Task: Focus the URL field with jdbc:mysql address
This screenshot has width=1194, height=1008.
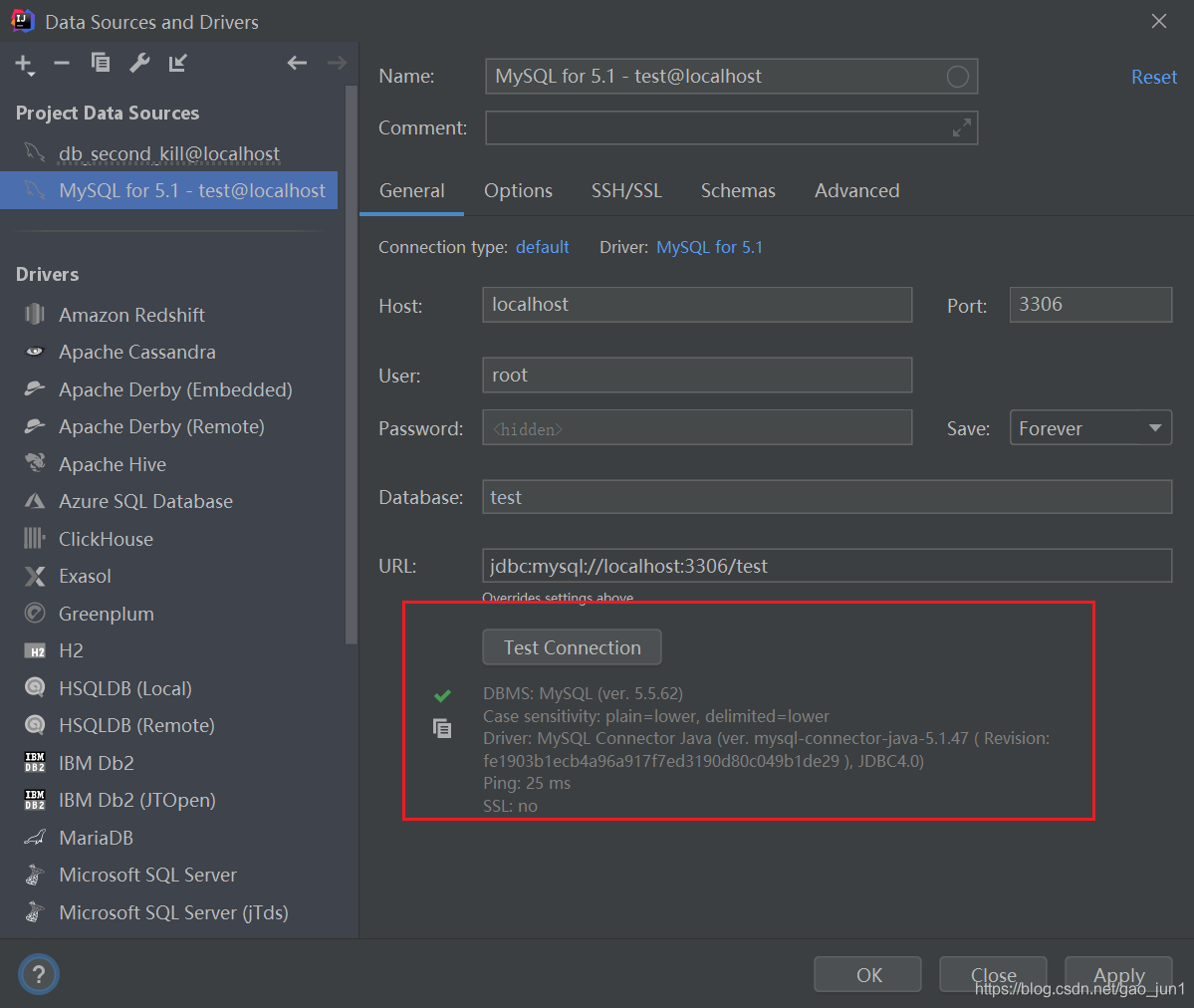Action: [x=827, y=566]
